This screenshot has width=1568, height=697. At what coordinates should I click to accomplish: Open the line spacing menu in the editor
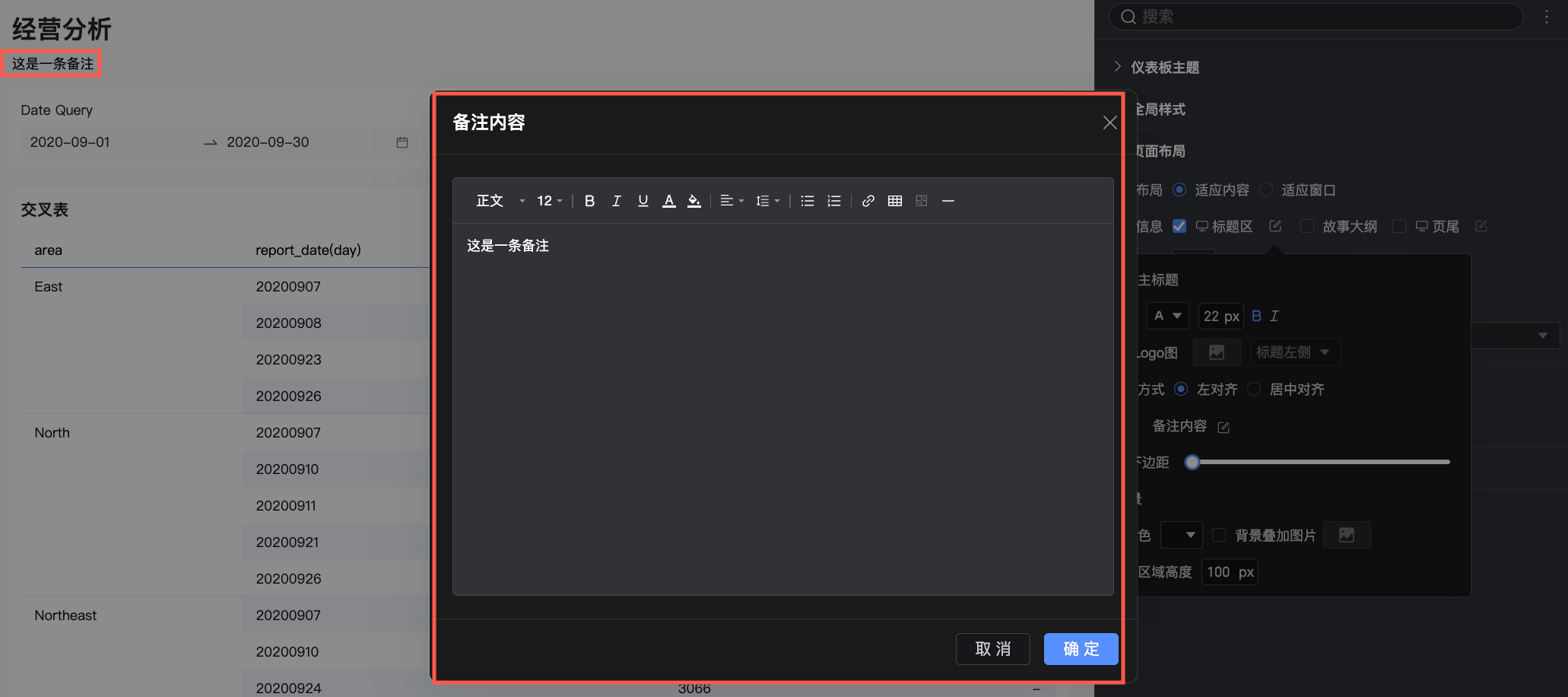click(x=767, y=200)
